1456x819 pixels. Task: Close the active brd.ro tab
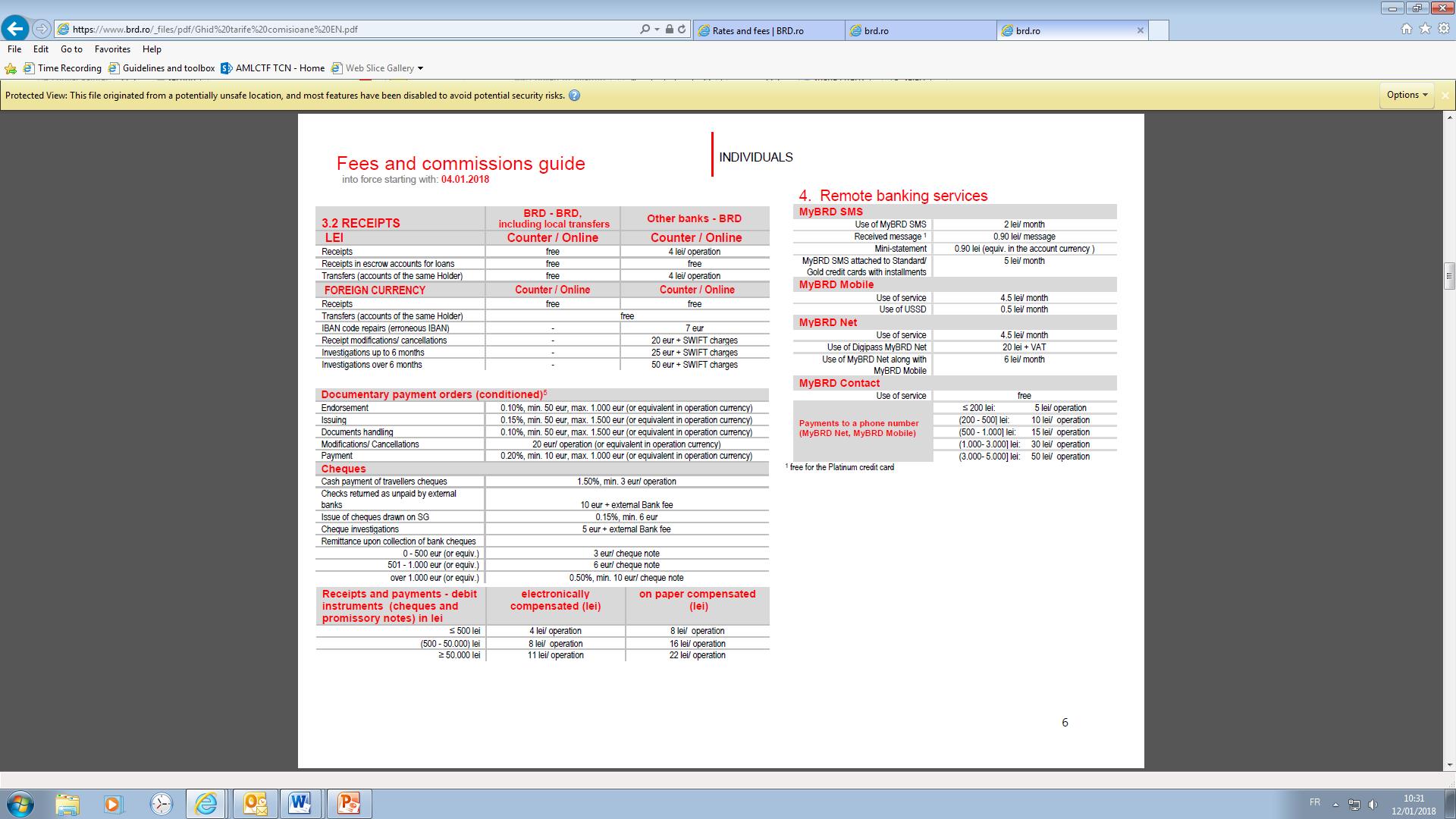(x=1140, y=30)
